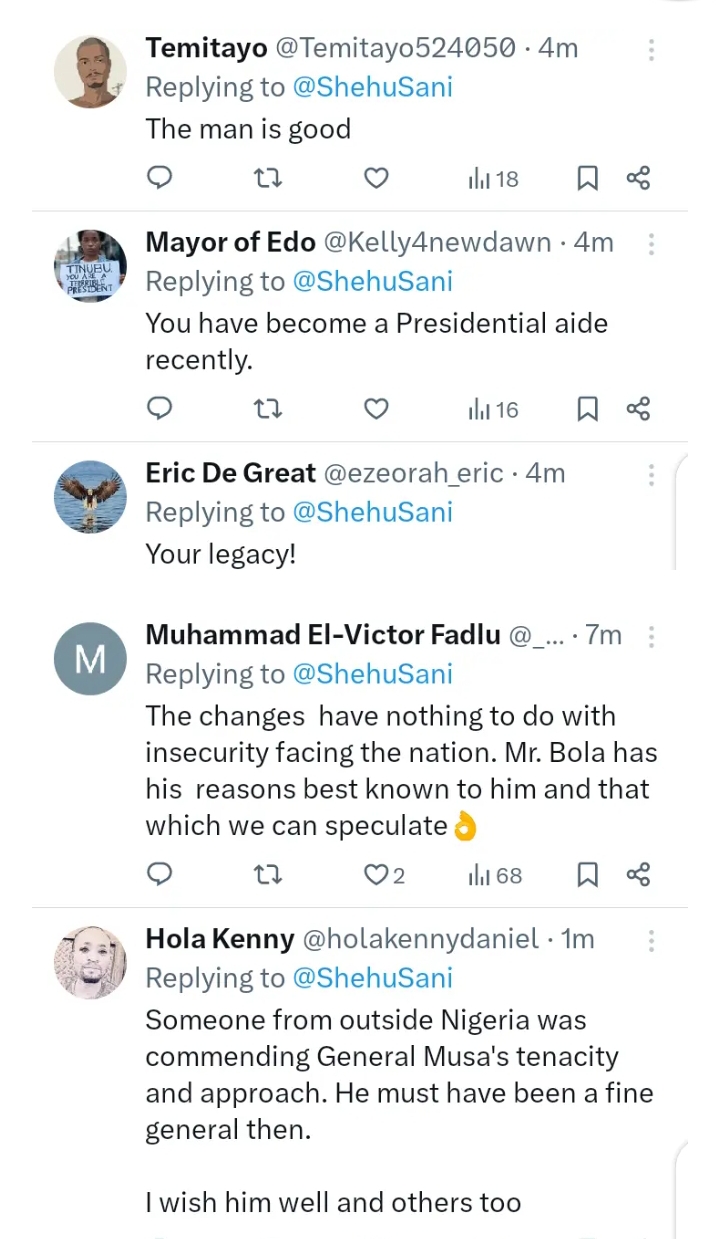Share Mayor of Edo's tweet
Screen dimensions: 720x1239
tap(639, 409)
